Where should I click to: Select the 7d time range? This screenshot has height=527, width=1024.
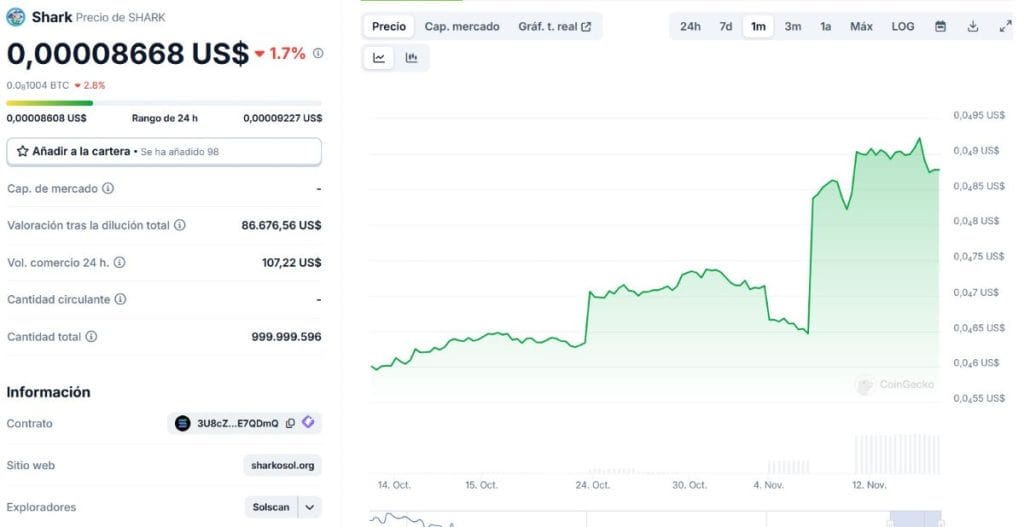[726, 27]
